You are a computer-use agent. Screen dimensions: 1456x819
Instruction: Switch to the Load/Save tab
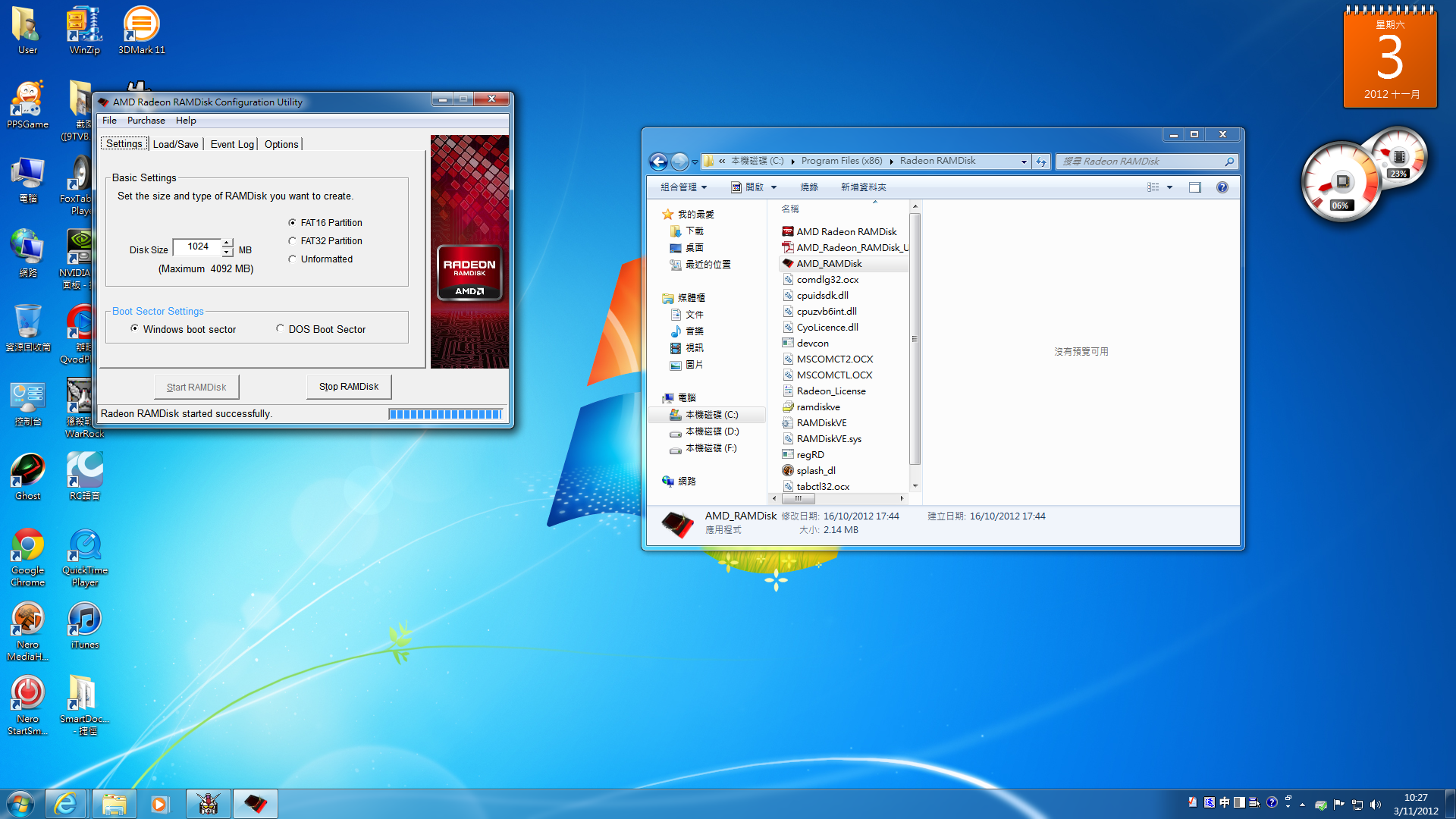175,144
